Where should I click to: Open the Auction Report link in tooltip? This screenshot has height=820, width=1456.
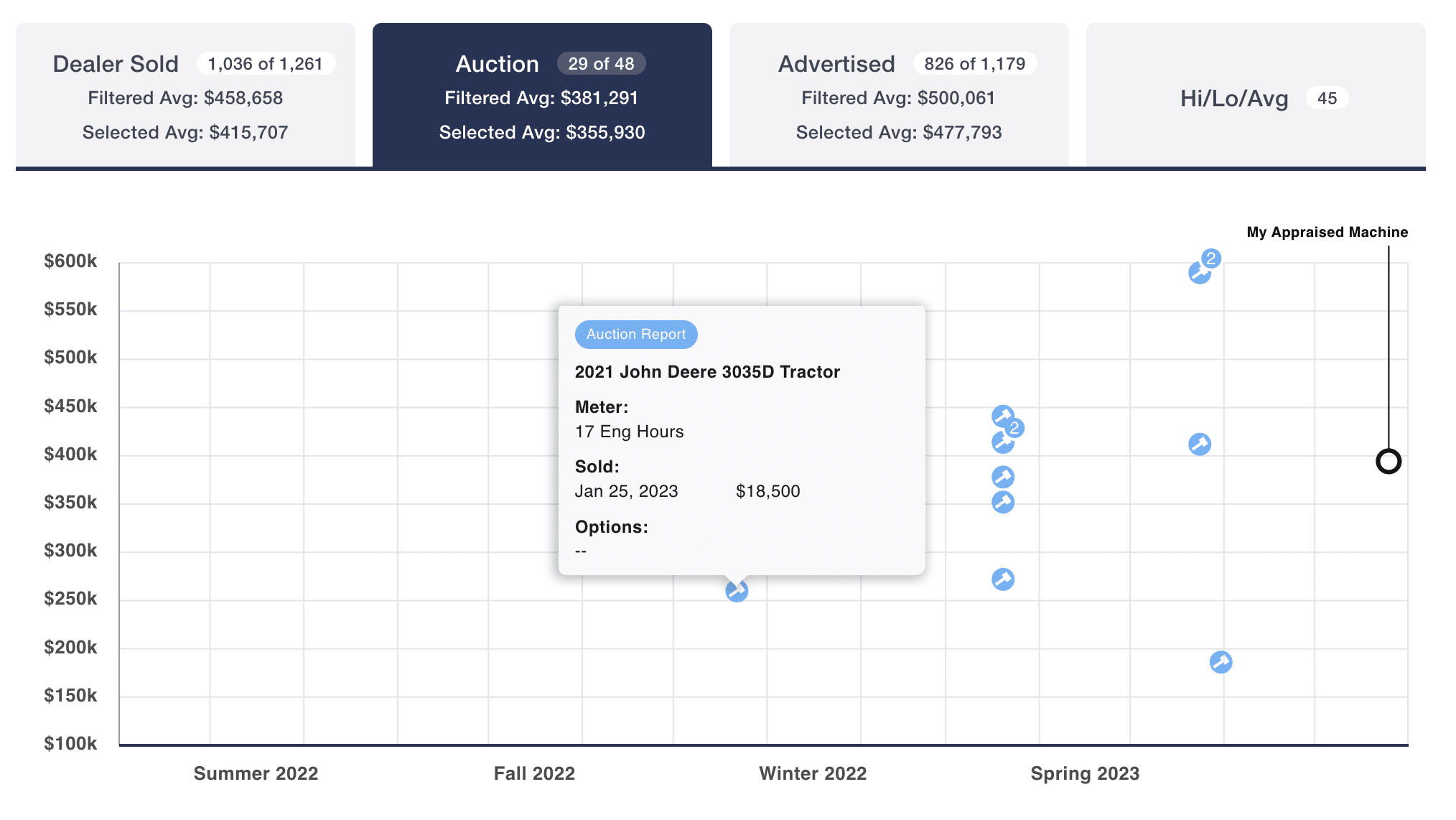(636, 334)
